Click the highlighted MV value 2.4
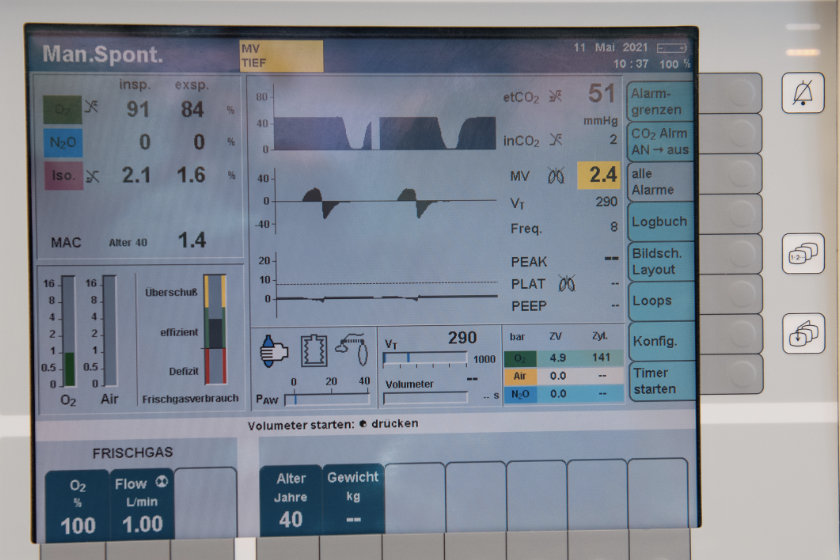840x560 pixels. (x=598, y=175)
